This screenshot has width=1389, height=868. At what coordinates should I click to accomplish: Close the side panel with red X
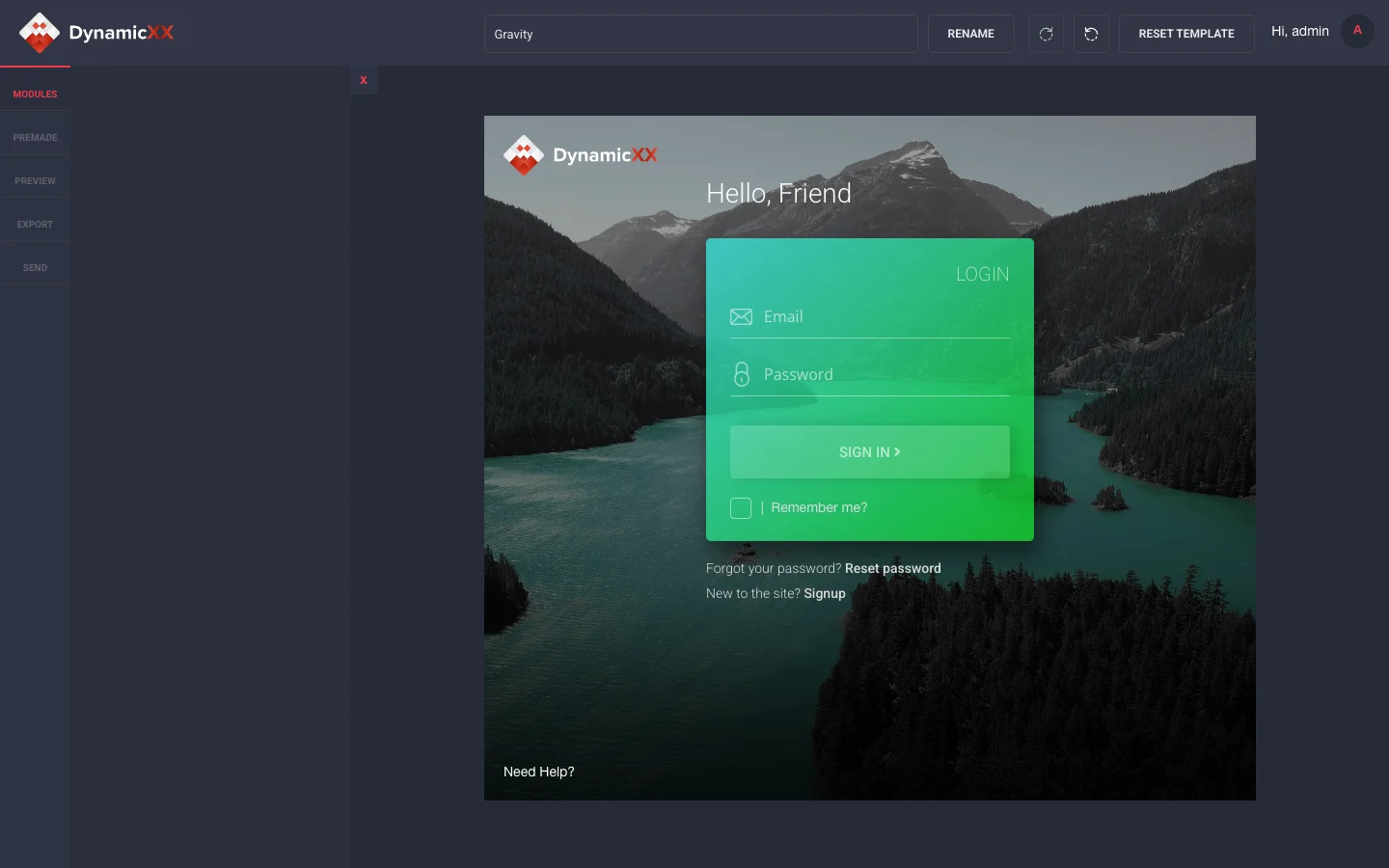[364, 80]
